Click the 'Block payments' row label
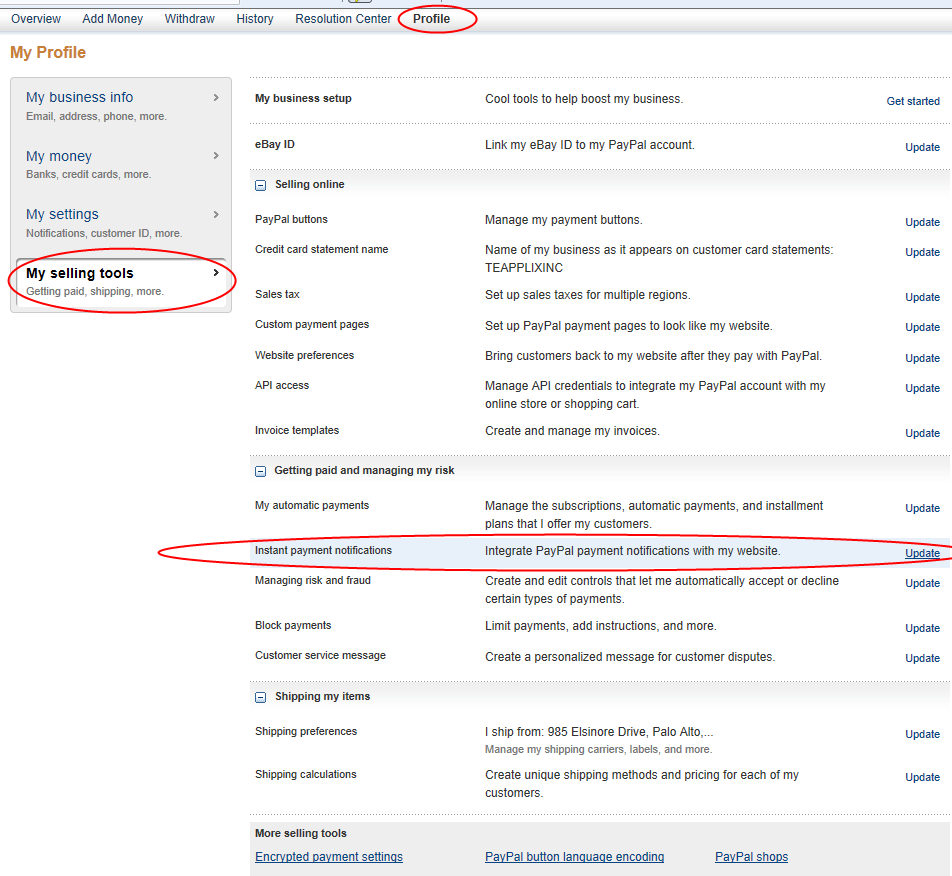Screen dimensions: 952x876 (293, 626)
